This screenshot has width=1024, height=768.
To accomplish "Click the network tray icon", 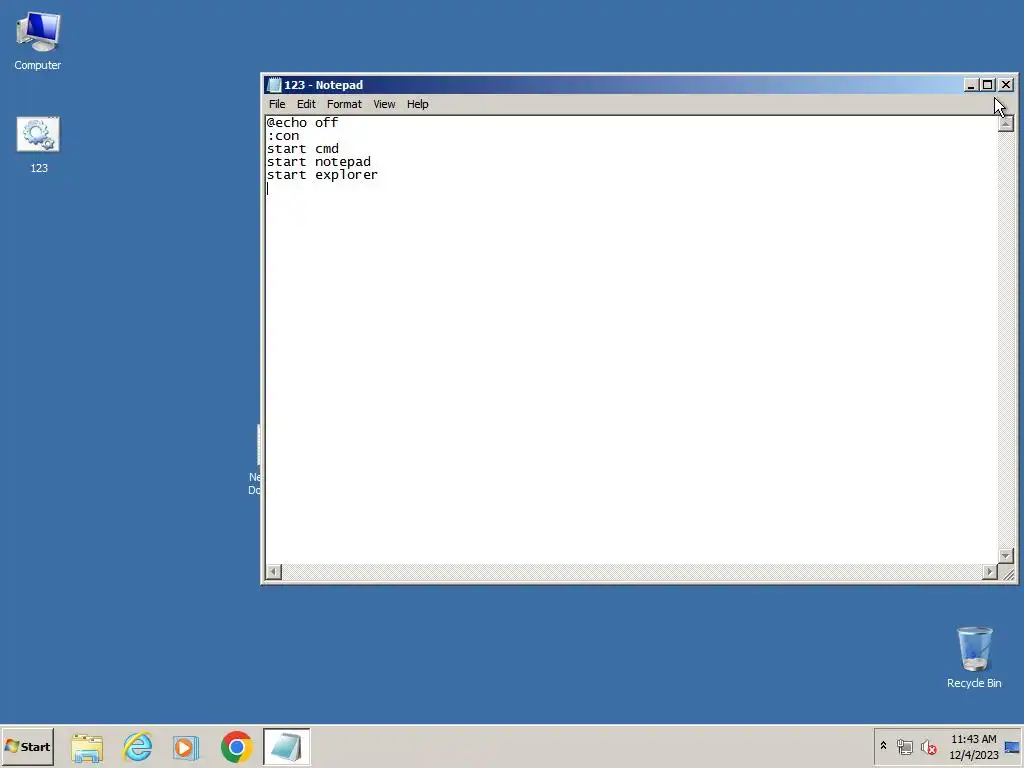I will [904, 746].
